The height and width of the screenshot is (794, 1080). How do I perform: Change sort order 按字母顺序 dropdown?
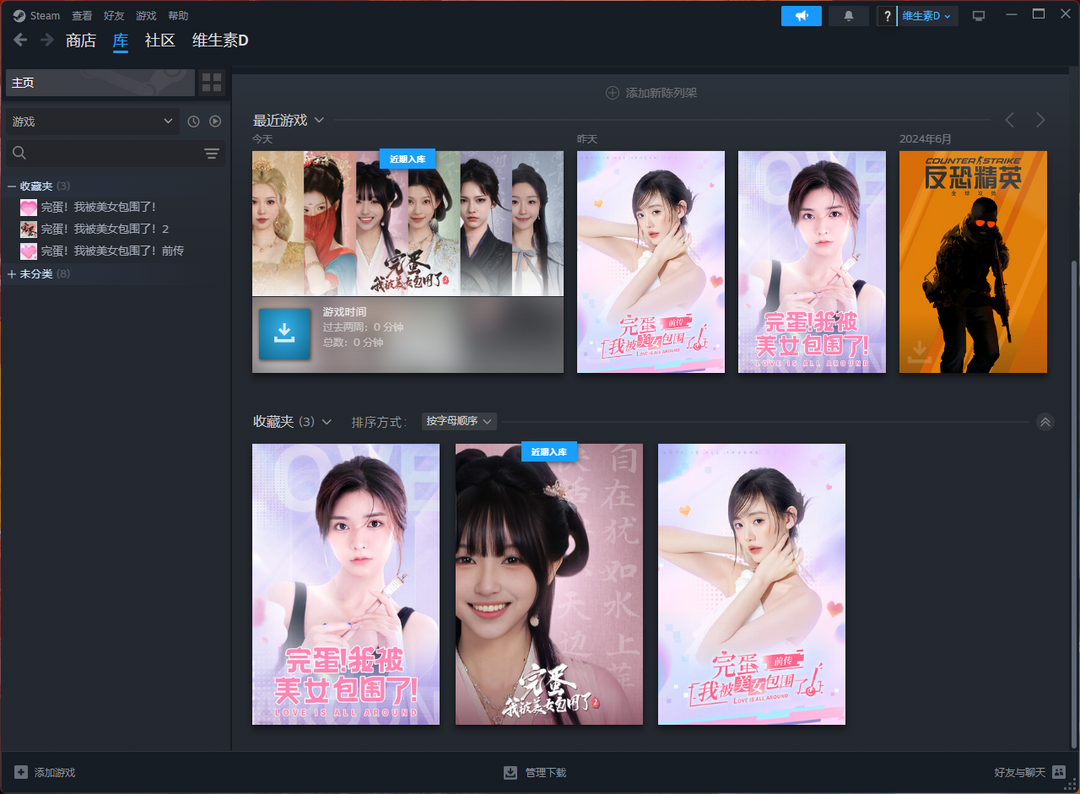(459, 421)
